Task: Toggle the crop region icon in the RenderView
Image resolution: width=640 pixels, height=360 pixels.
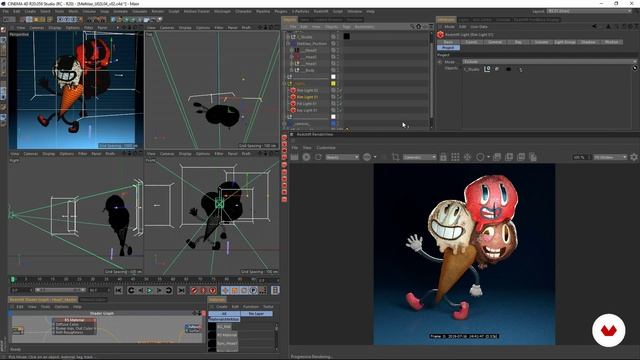Action: point(395,157)
